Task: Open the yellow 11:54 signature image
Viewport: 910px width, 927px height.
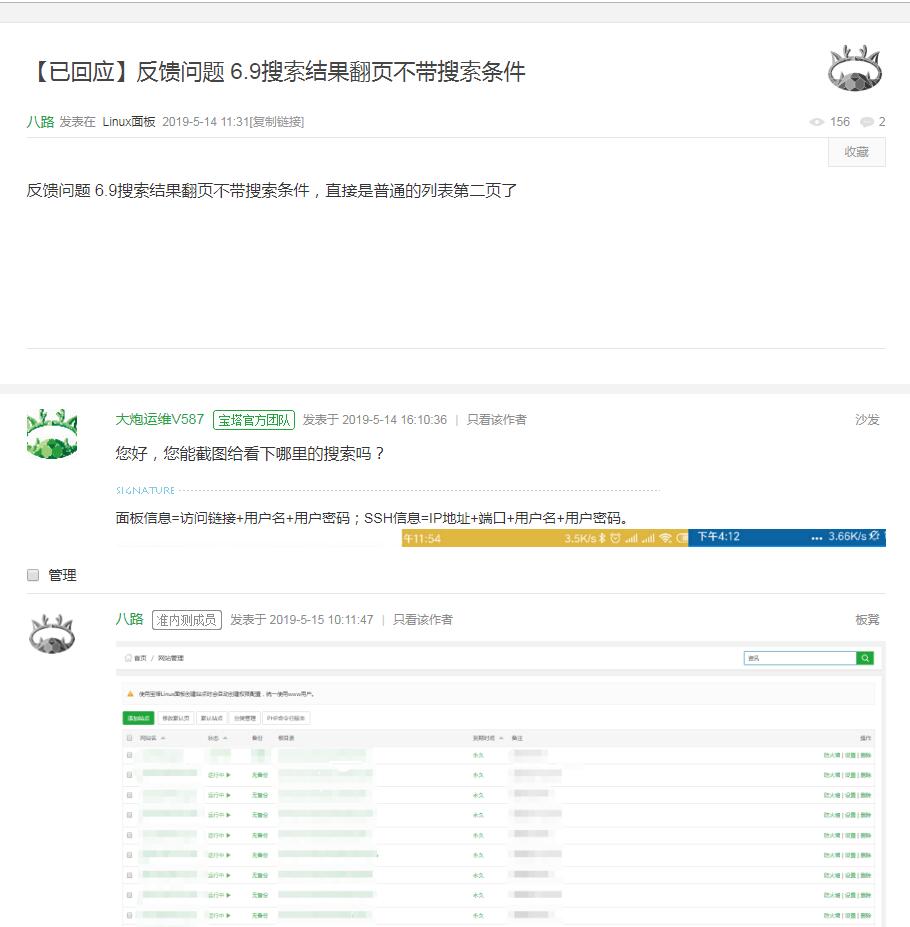Action: pos(545,538)
